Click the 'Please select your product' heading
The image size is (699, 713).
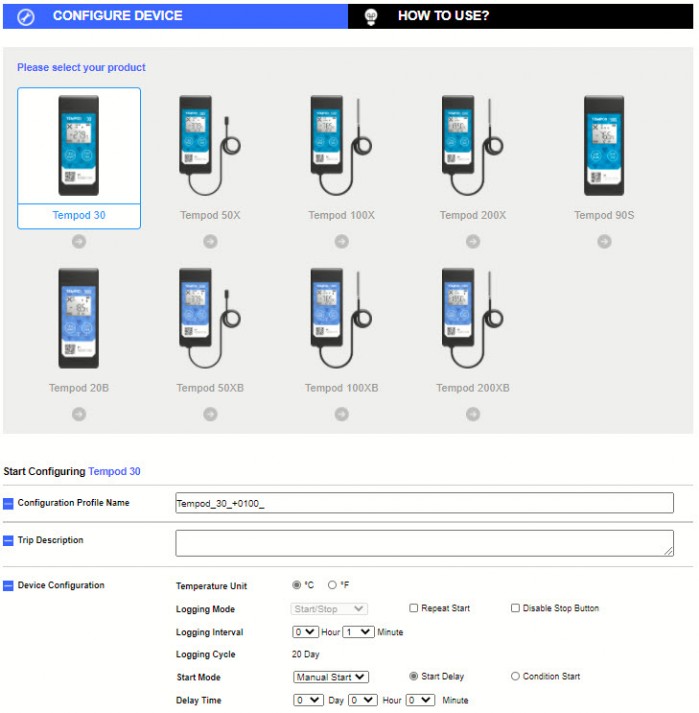click(x=81, y=67)
